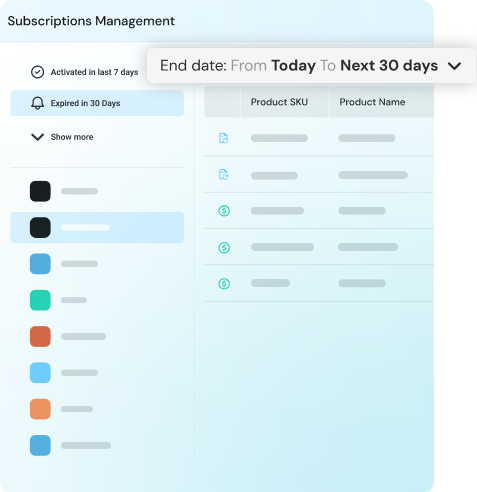Image resolution: width=477 pixels, height=492 pixels.
Task: Click the third row's green dollar coin icon
Action: 224,211
